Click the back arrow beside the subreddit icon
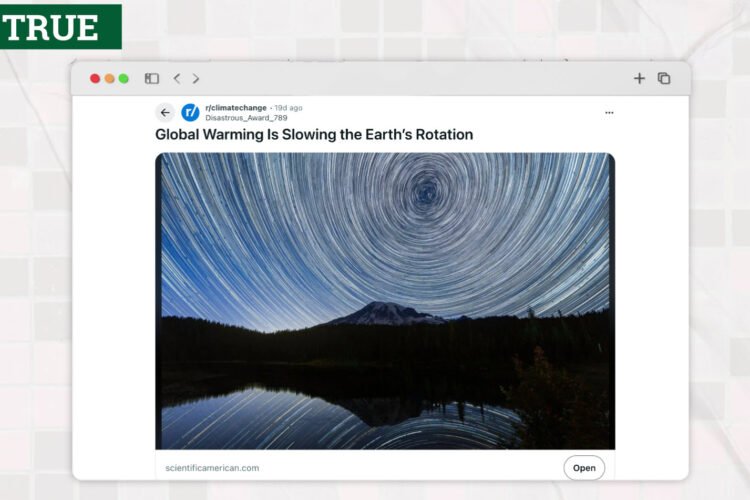This screenshot has width=750, height=500. click(165, 113)
